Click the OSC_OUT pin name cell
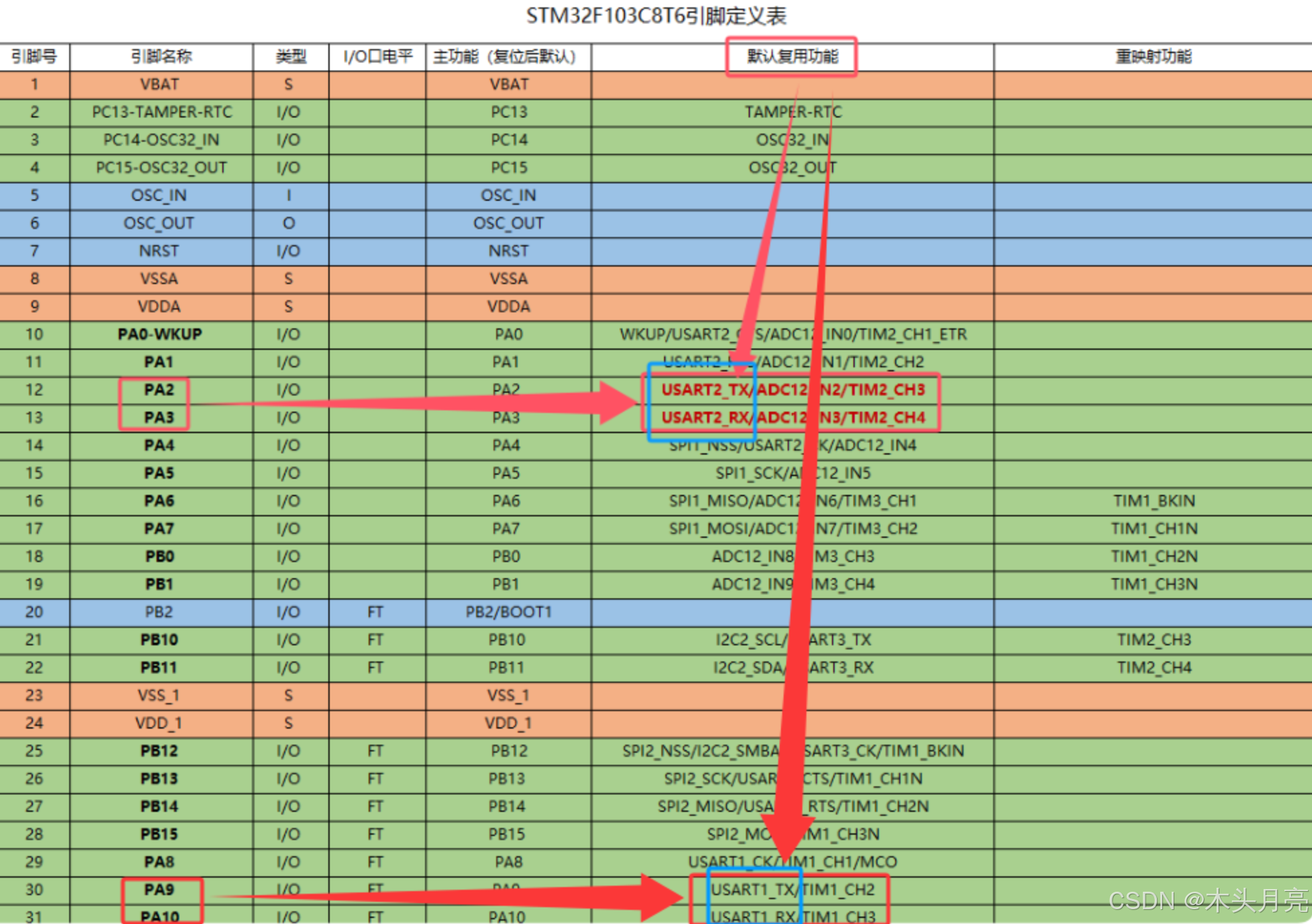 (161, 224)
